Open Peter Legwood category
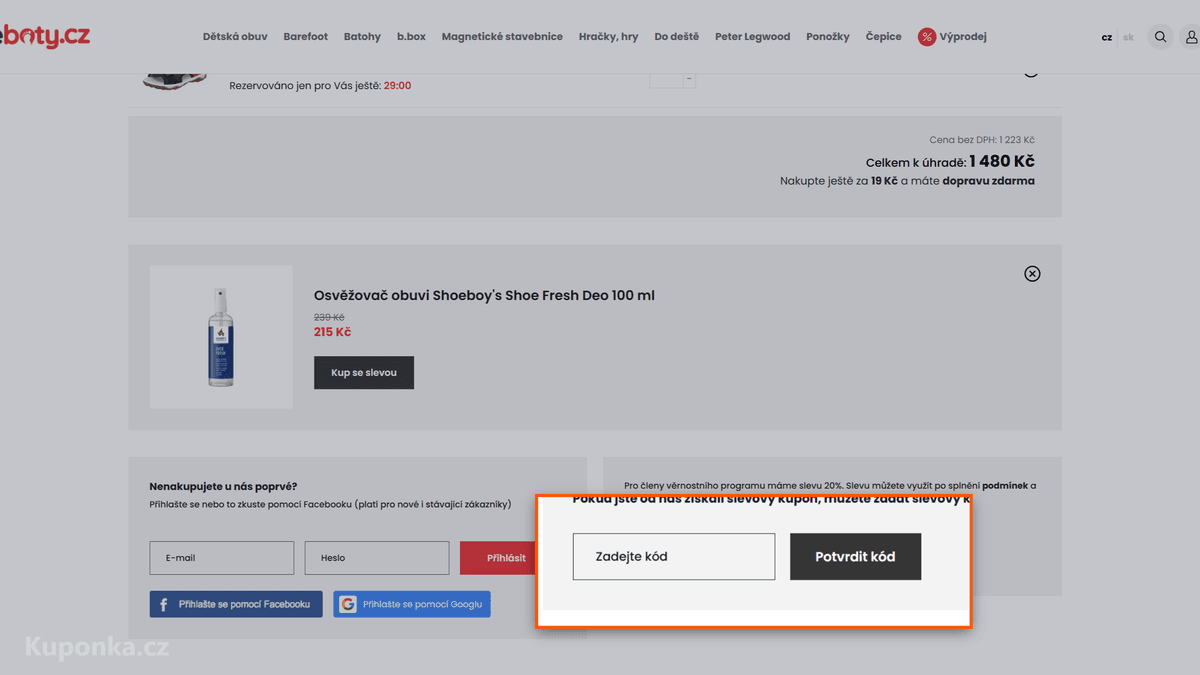The width and height of the screenshot is (1200, 675). pos(752,37)
